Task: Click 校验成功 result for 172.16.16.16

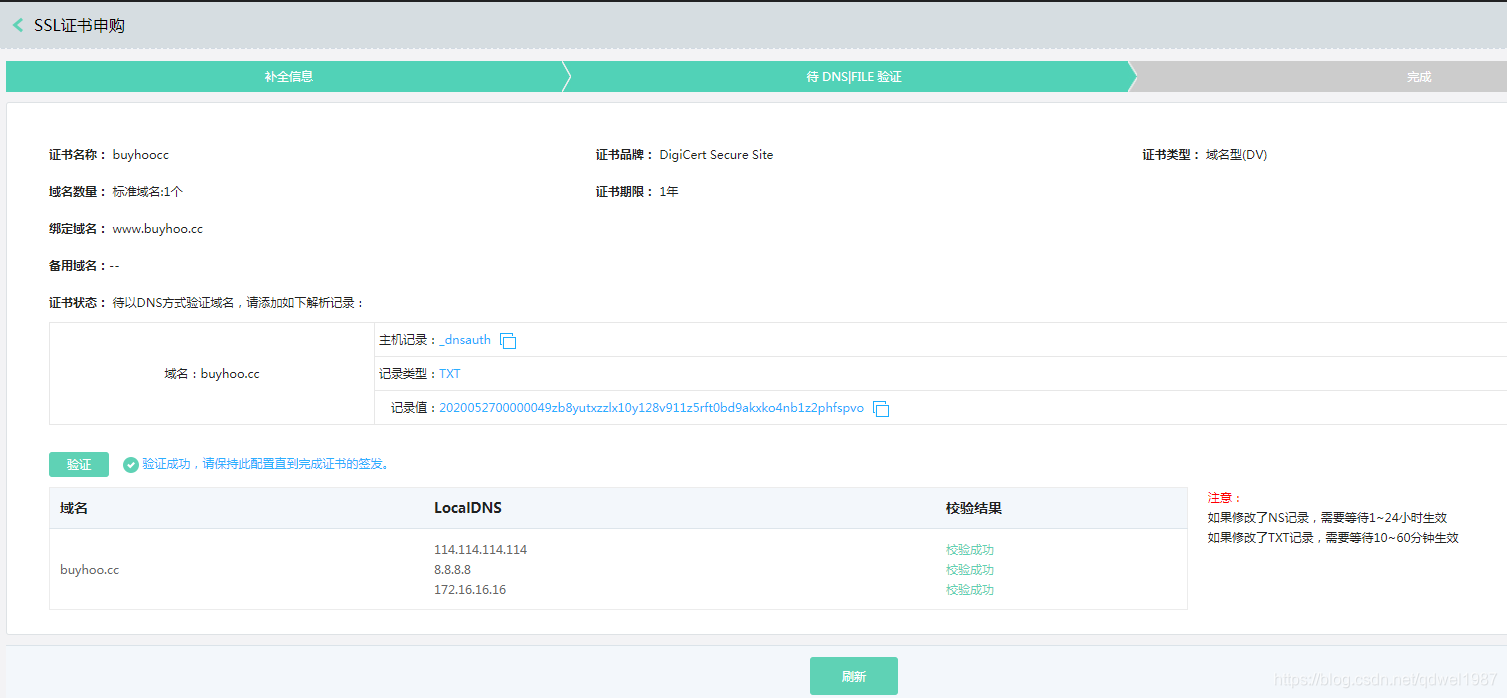Action: [970, 590]
